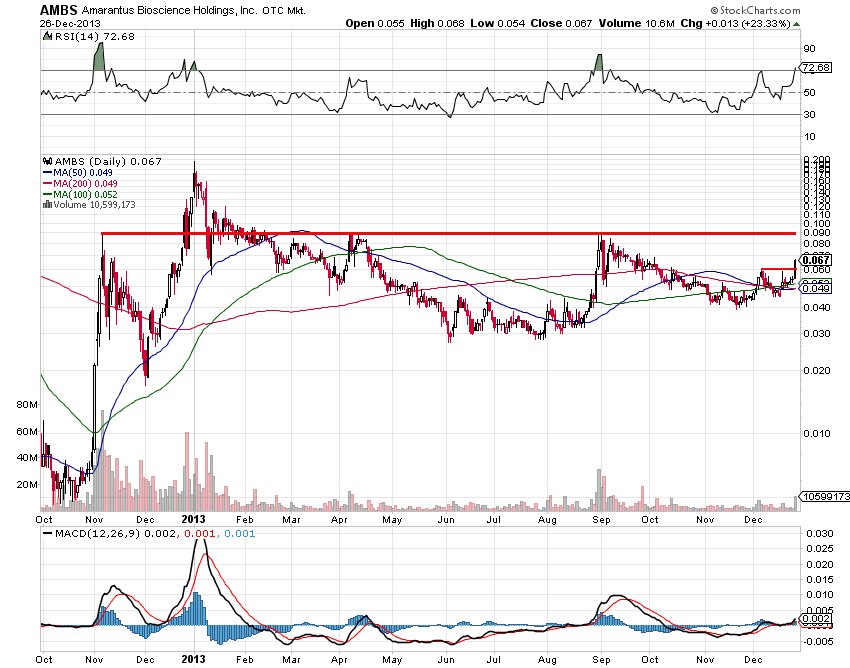
Task: Click the 80M volume axis label
Action: click(27, 405)
